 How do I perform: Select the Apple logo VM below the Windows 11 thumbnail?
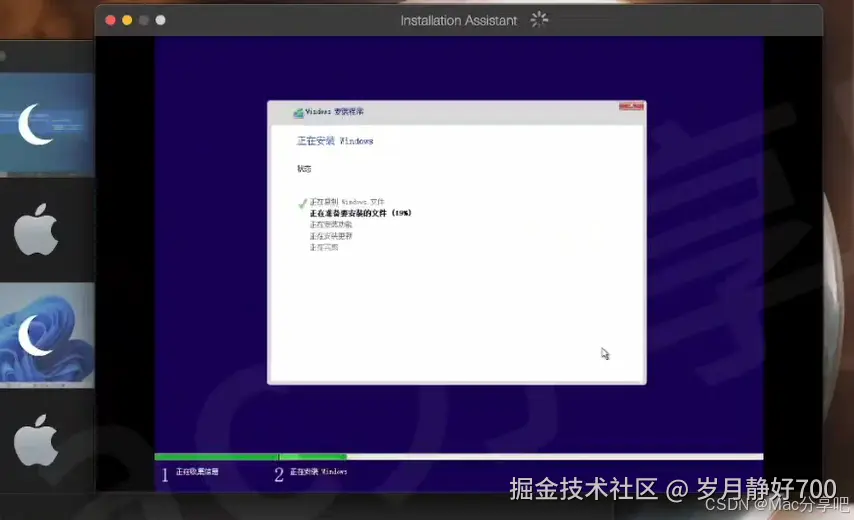click(x=36, y=440)
